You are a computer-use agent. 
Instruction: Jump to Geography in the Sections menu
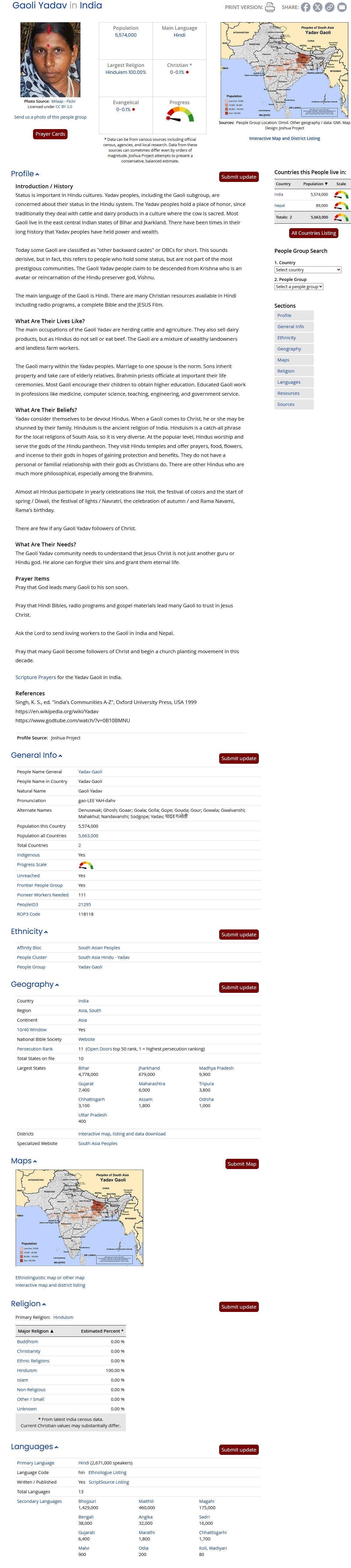(x=289, y=349)
